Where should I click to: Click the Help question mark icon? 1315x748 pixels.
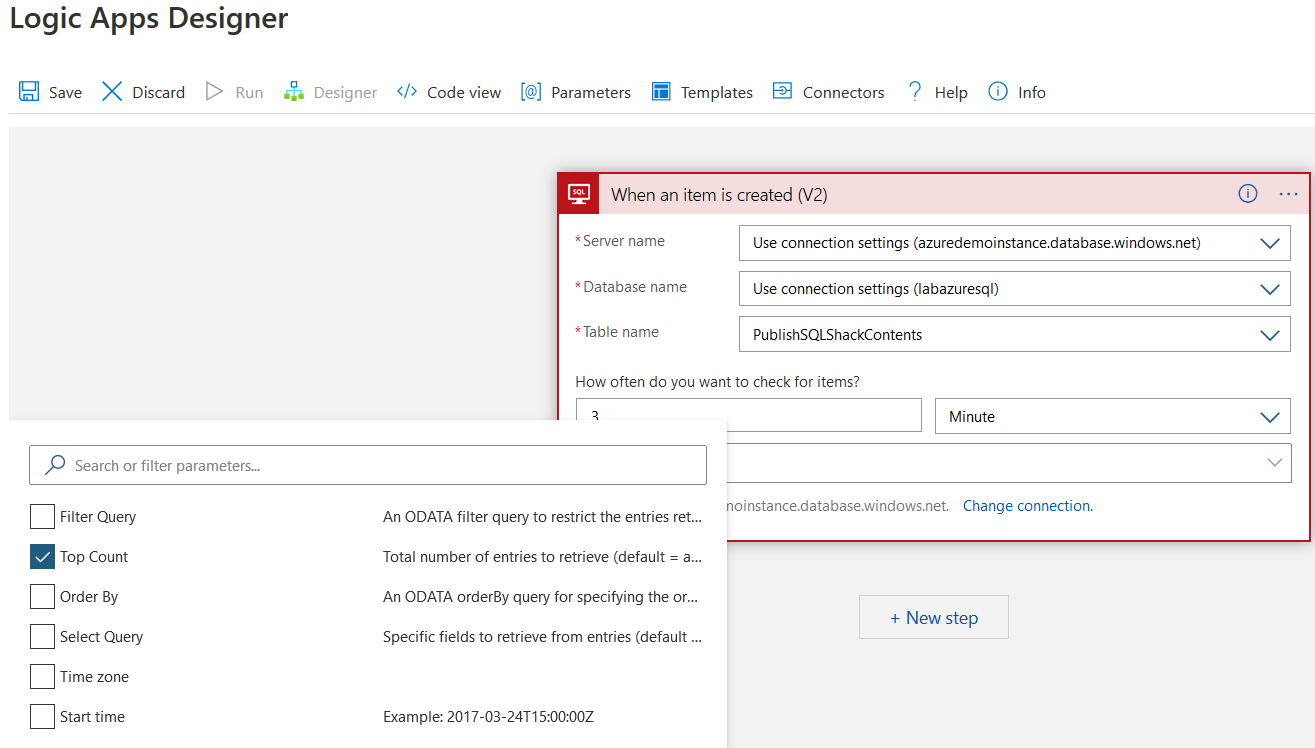914,92
